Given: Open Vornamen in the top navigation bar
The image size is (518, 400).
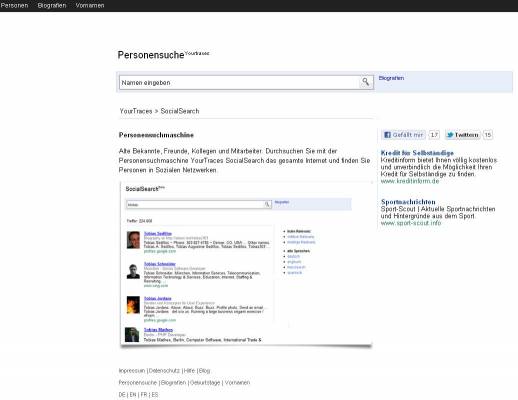Looking at the screenshot, I should pyautogui.click(x=90, y=5).
